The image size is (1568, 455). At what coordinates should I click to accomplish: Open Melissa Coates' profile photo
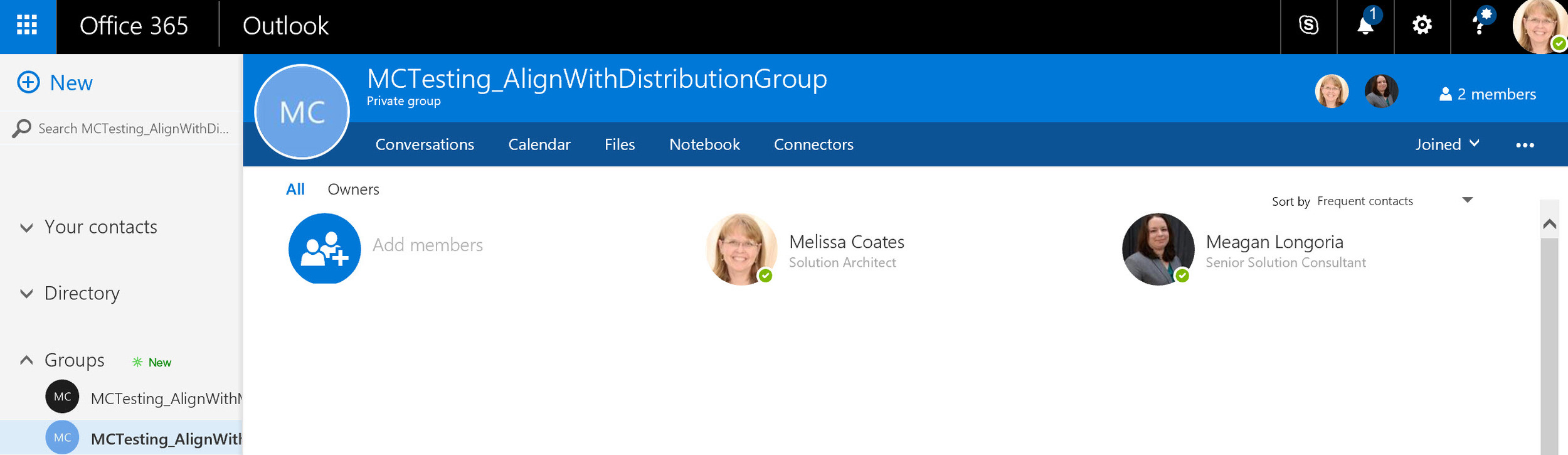point(741,249)
